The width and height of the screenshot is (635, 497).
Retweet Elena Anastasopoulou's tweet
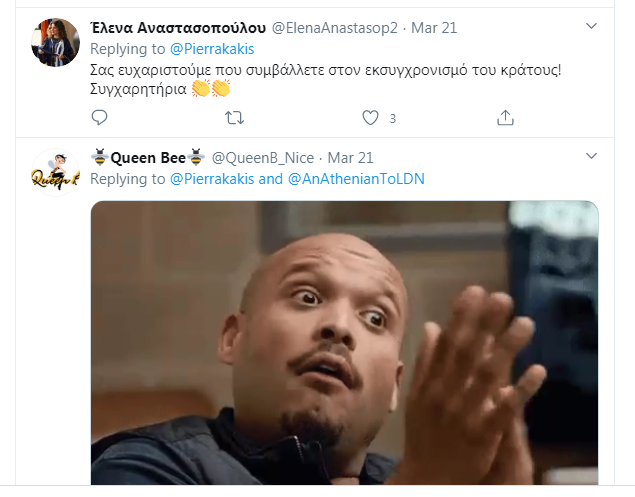point(234,118)
